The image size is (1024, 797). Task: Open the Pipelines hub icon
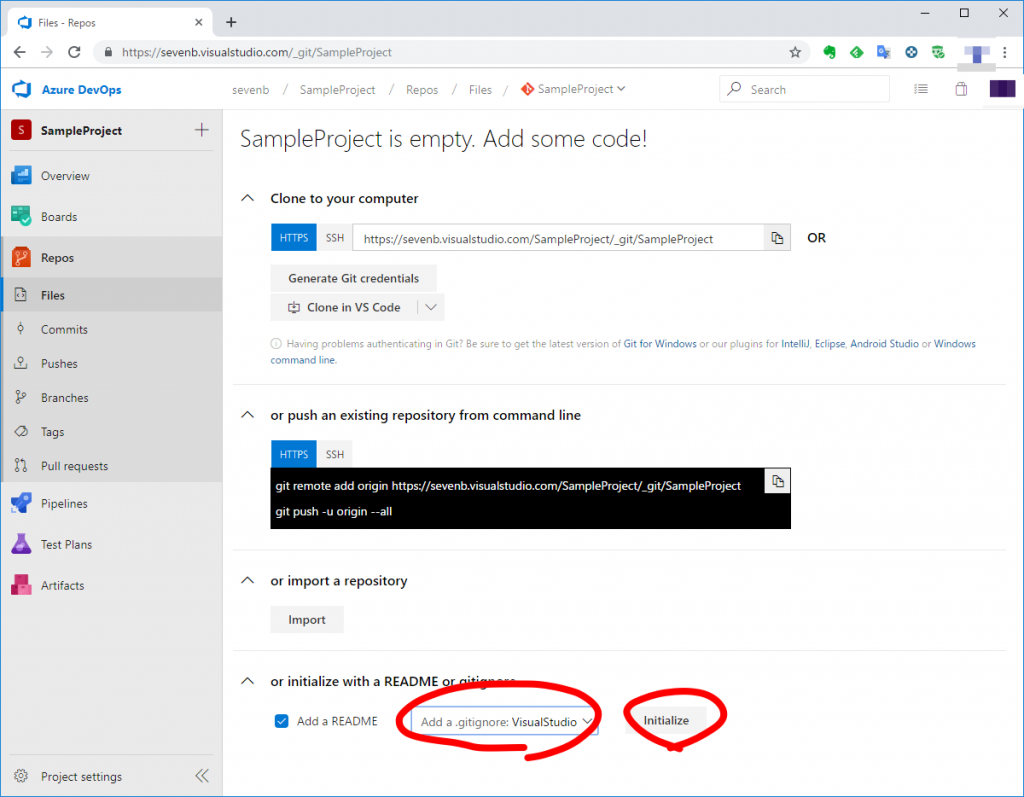coord(21,503)
